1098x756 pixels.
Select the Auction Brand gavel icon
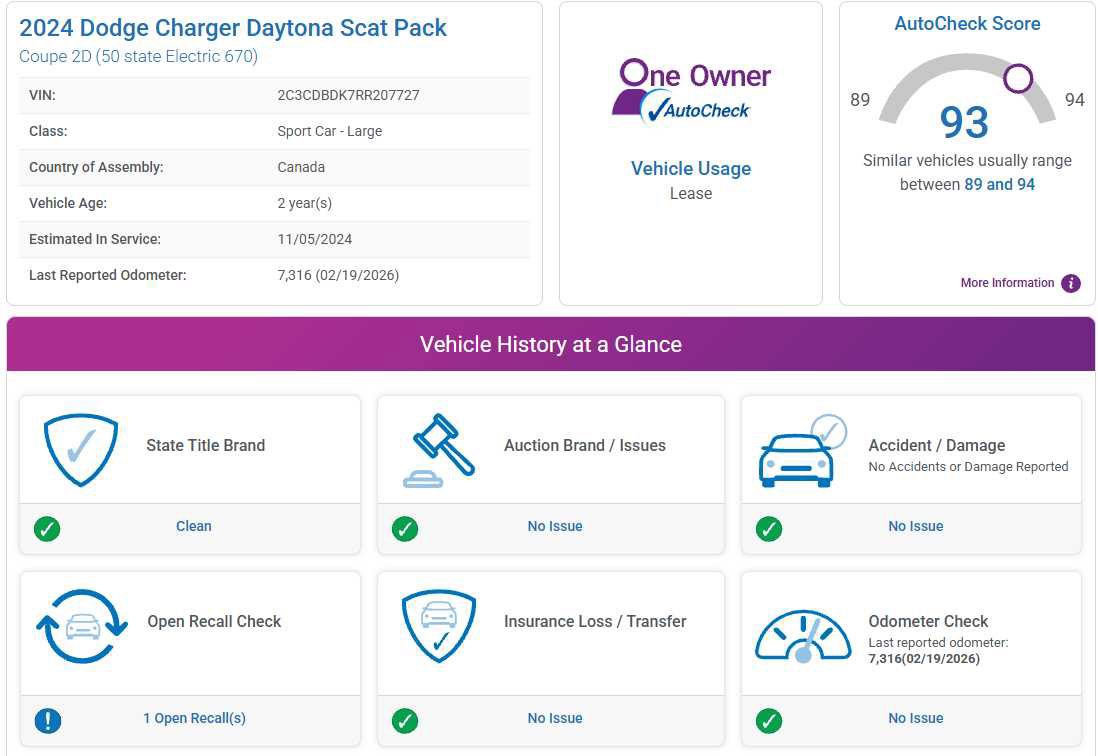tap(440, 447)
